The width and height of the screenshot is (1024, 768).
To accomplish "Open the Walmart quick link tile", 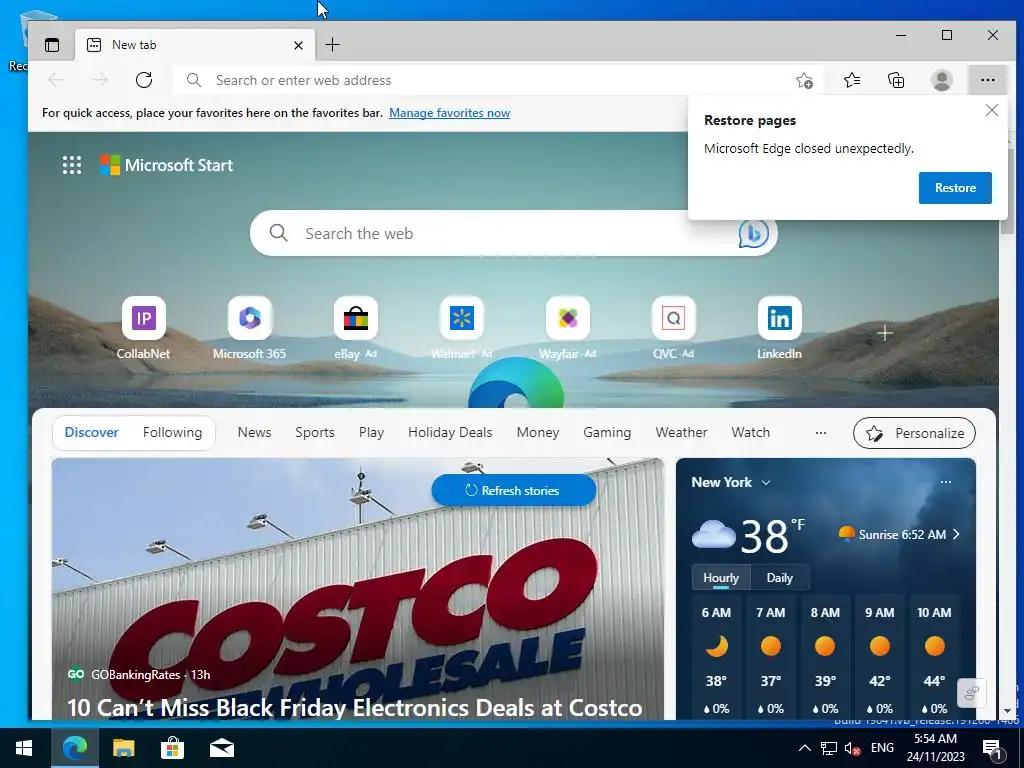I will [462, 328].
